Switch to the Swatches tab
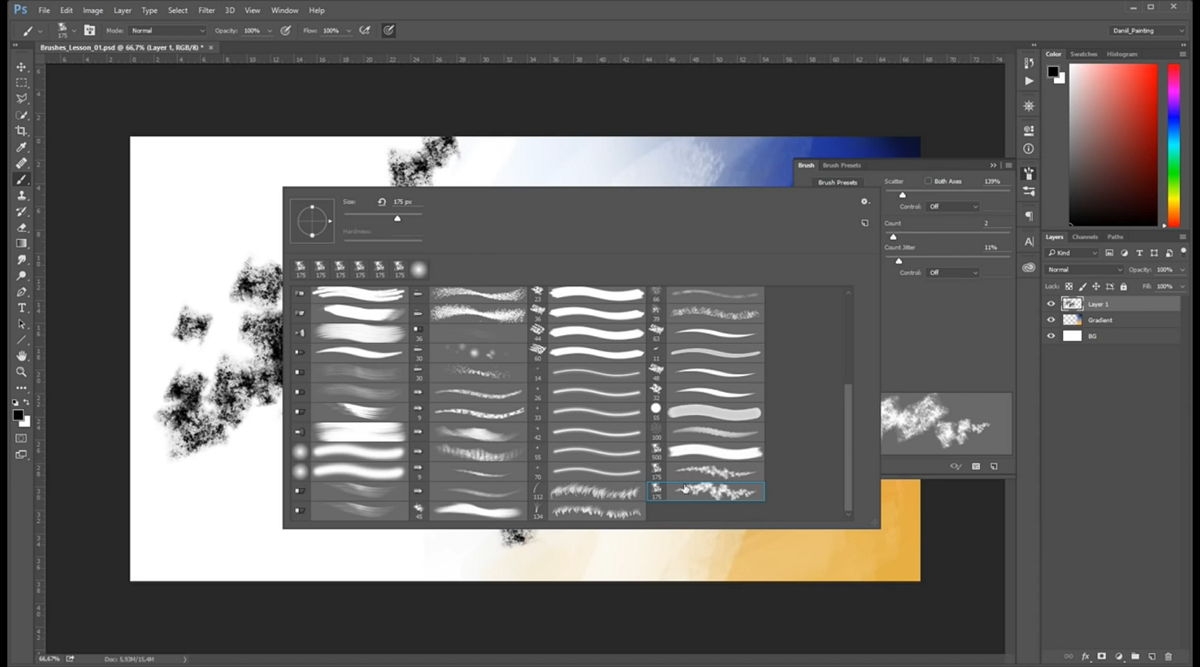 pos(1084,54)
